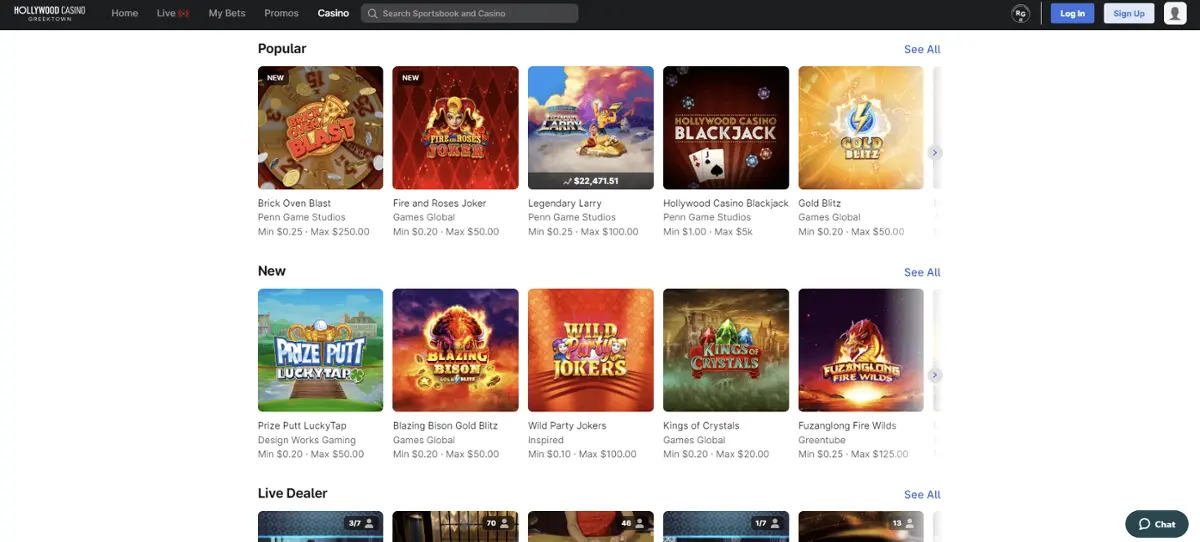Open the Gold Blitz game tile
The width and height of the screenshot is (1200, 542).
coord(861,128)
